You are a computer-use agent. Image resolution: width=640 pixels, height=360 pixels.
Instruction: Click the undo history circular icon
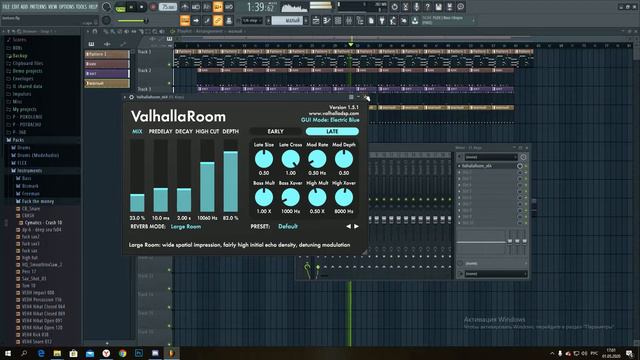click(394, 7)
